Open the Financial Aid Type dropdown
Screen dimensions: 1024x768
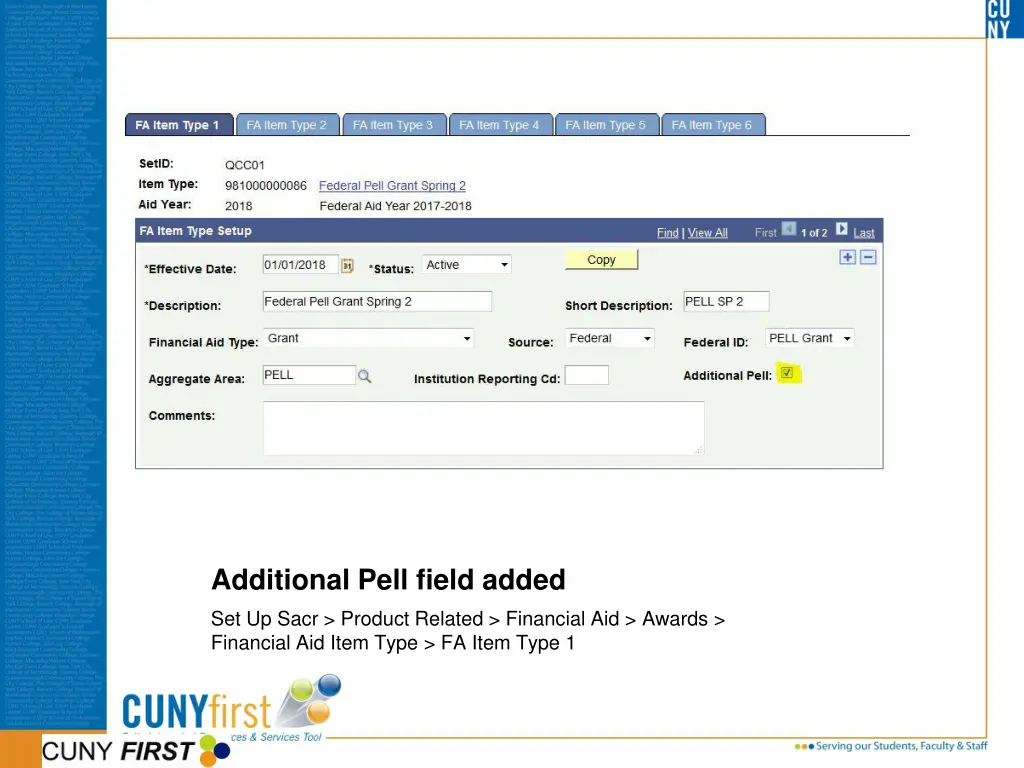pos(368,338)
